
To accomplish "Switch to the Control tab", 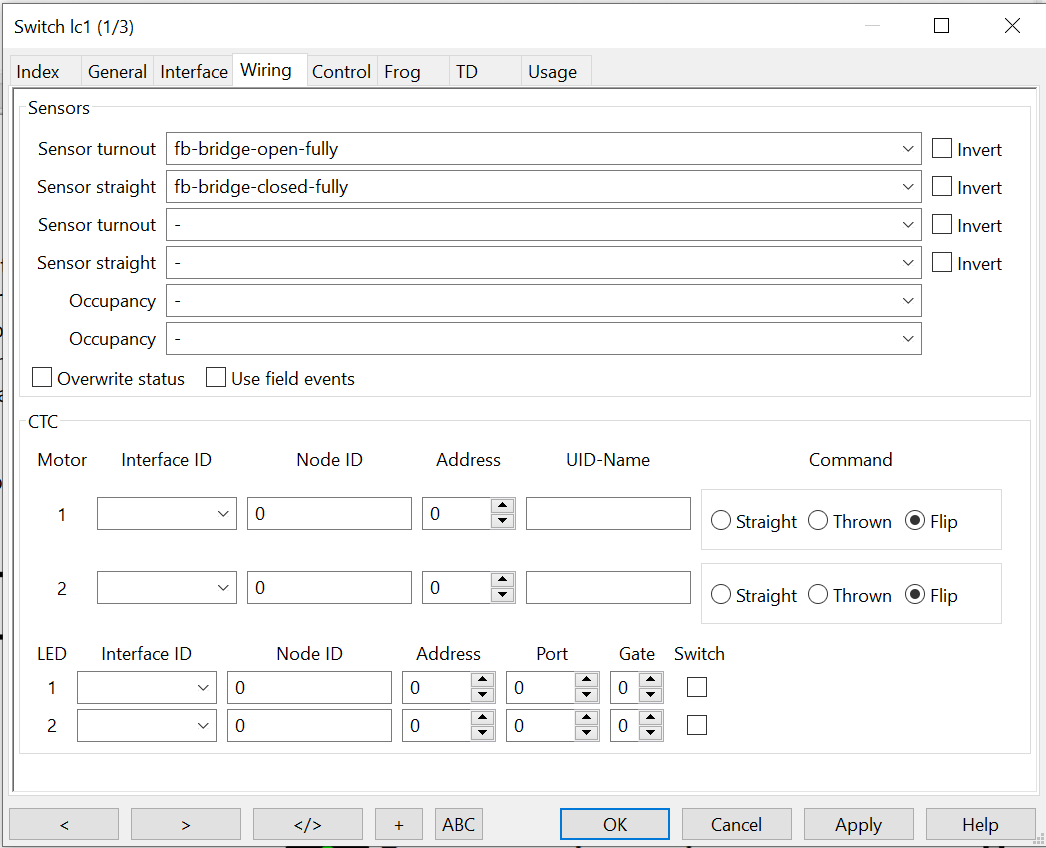I will click(341, 71).
